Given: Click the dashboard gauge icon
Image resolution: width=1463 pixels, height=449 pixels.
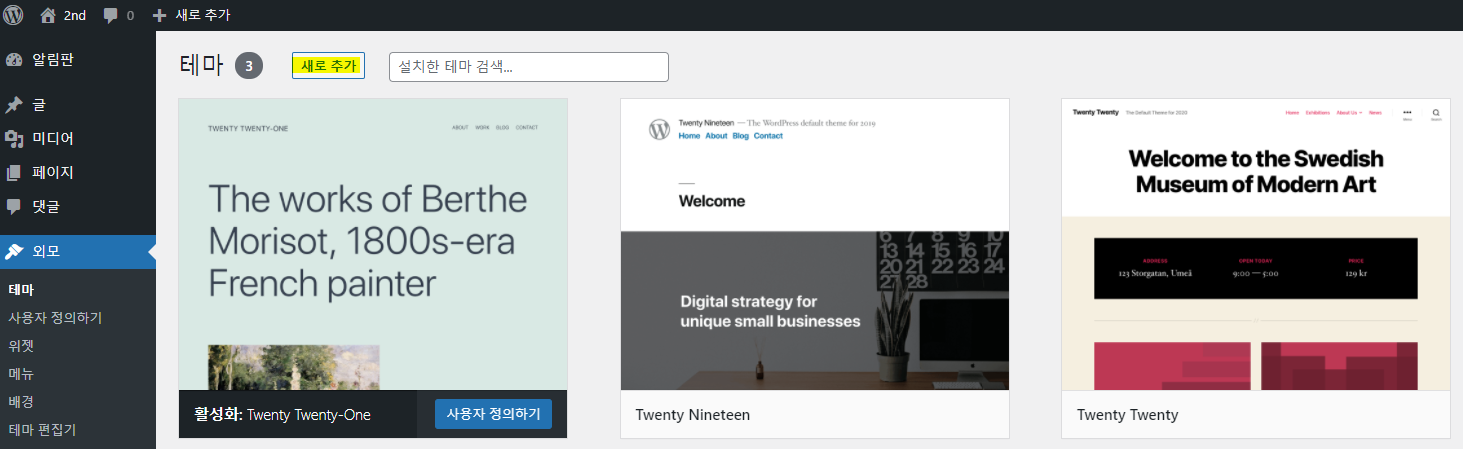Looking at the screenshot, I should point(13,60).
